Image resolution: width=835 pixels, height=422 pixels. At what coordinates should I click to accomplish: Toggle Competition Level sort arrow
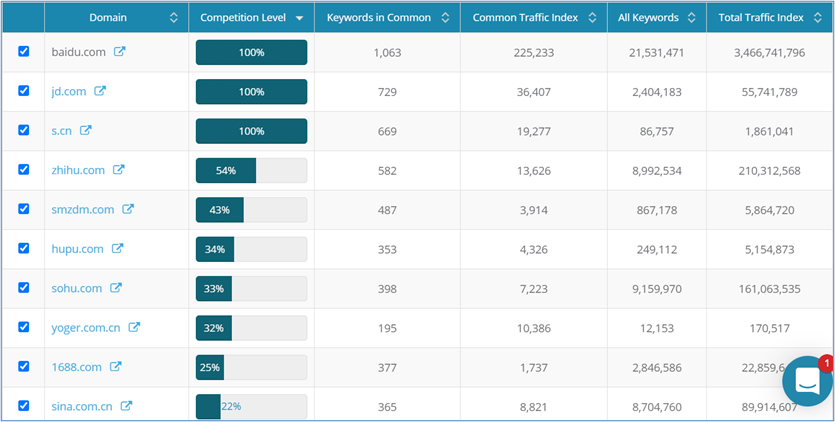point(299,18)
